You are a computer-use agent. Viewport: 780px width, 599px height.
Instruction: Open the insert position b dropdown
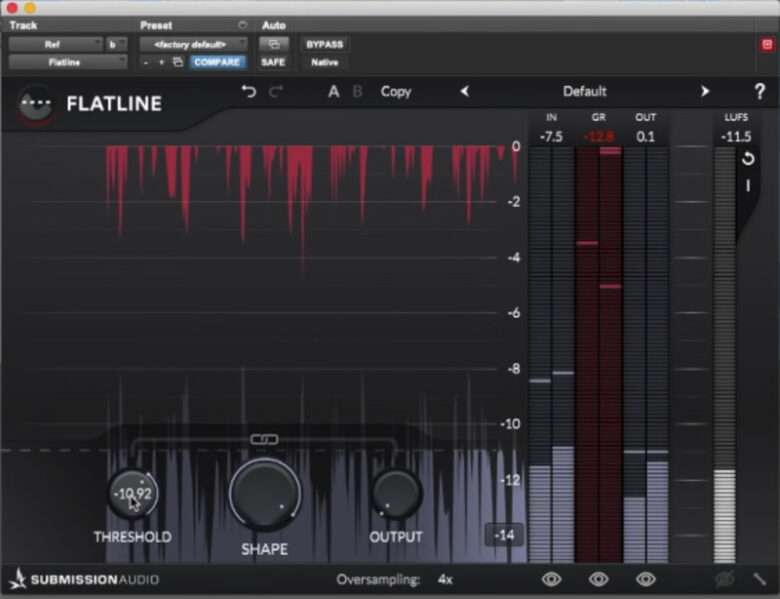(116, 44)
